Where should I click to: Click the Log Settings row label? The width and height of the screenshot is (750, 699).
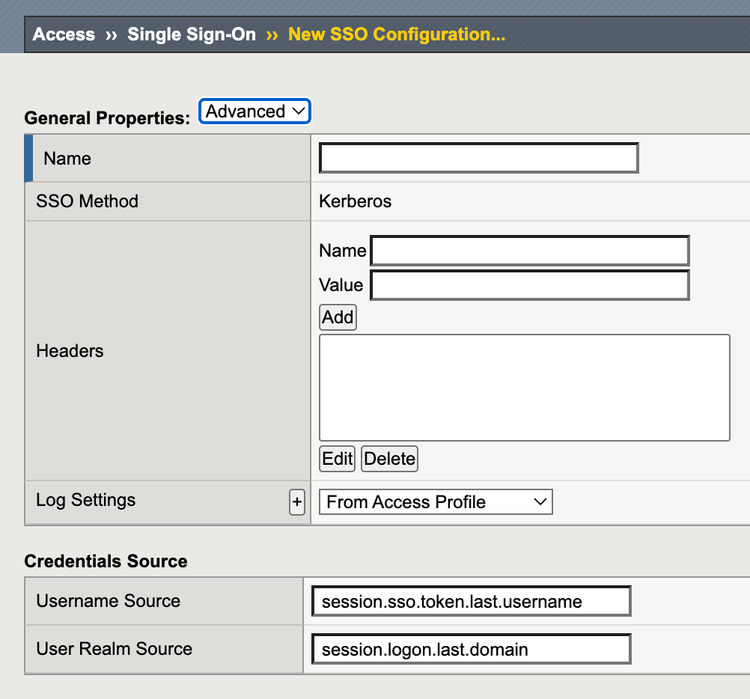[x=86, y=500]
